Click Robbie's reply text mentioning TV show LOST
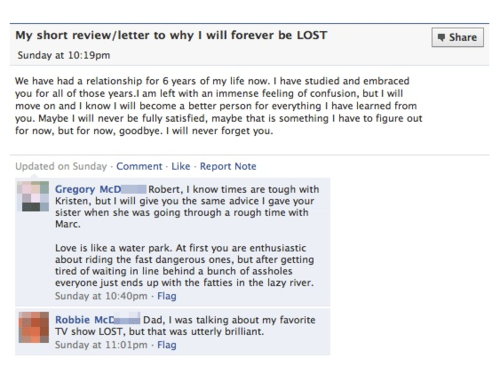This screenshot has width=500, height=366. (x=185, y=326)
